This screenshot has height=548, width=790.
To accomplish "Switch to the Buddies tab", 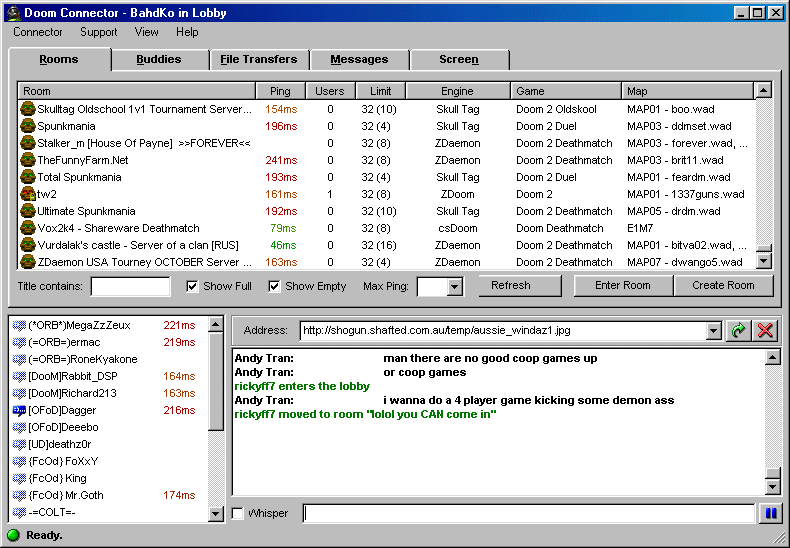I will [159, 59].
